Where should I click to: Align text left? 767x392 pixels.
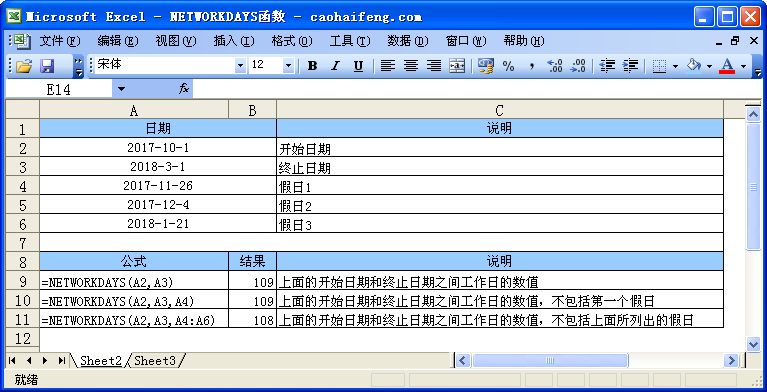387,66
